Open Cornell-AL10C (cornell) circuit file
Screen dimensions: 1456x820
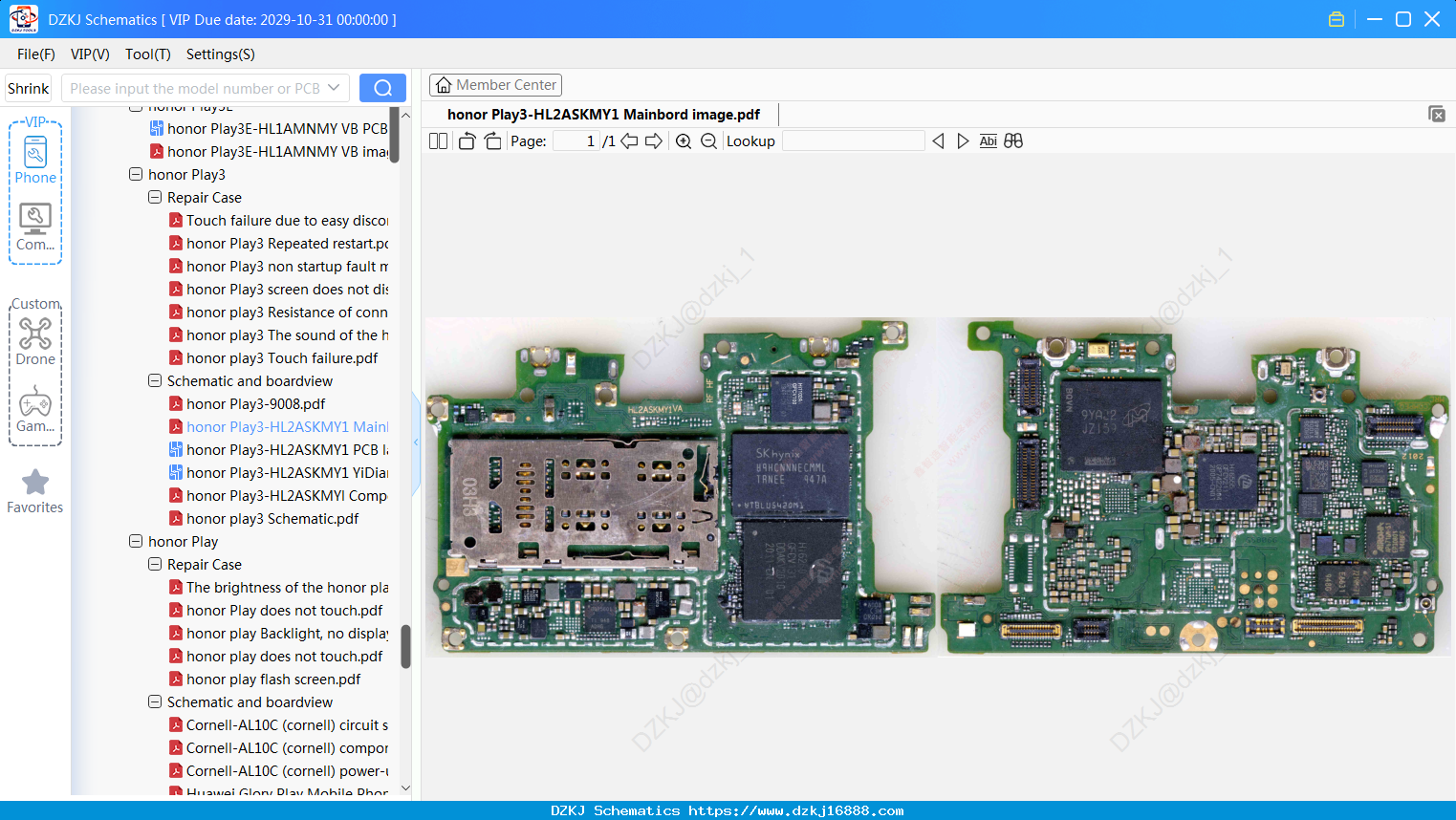click(x=278, y=725)
